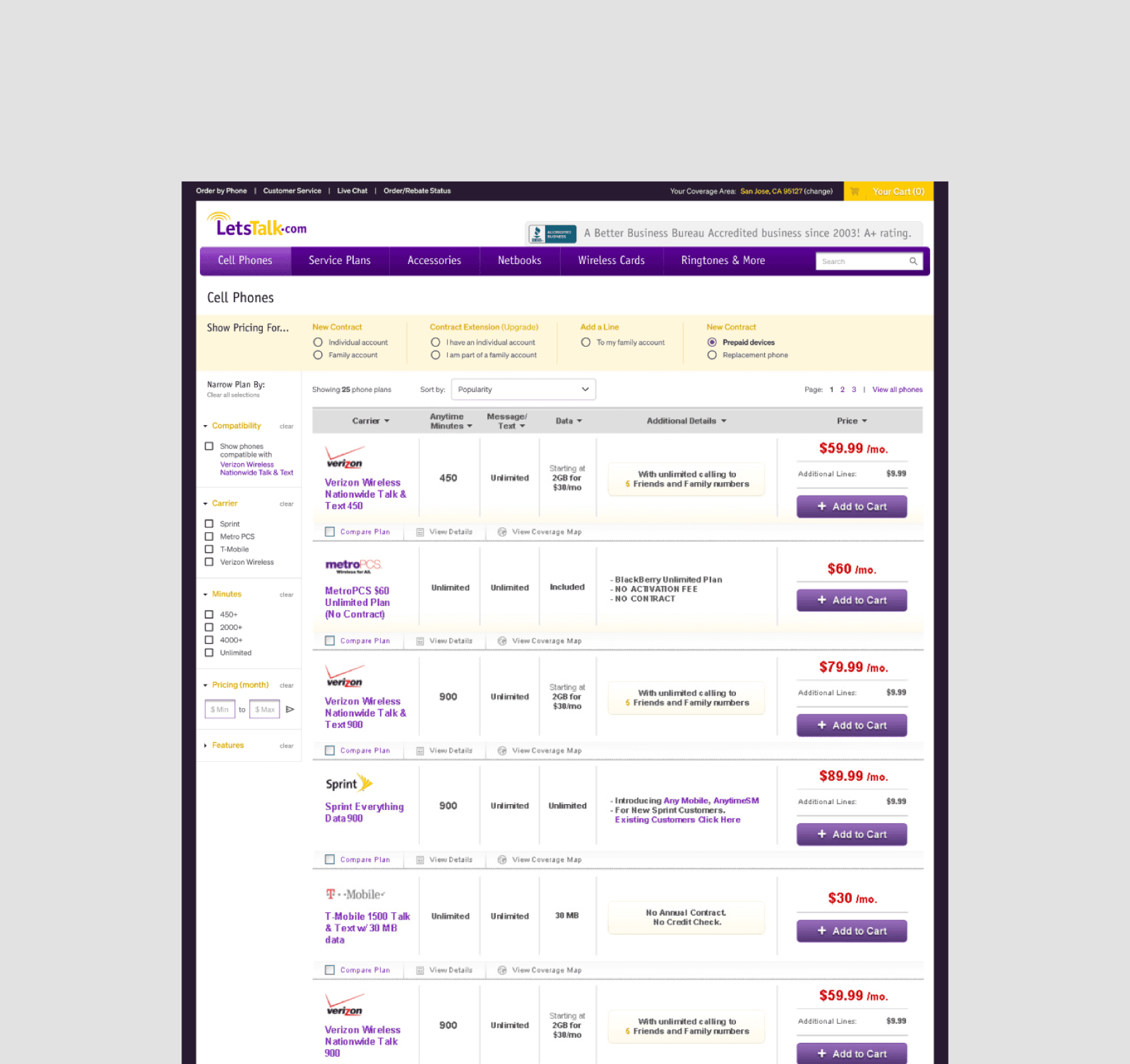Open the shopping cart icon
The width and height of the screenshot is (1130, 1064).
click(855, 191)
